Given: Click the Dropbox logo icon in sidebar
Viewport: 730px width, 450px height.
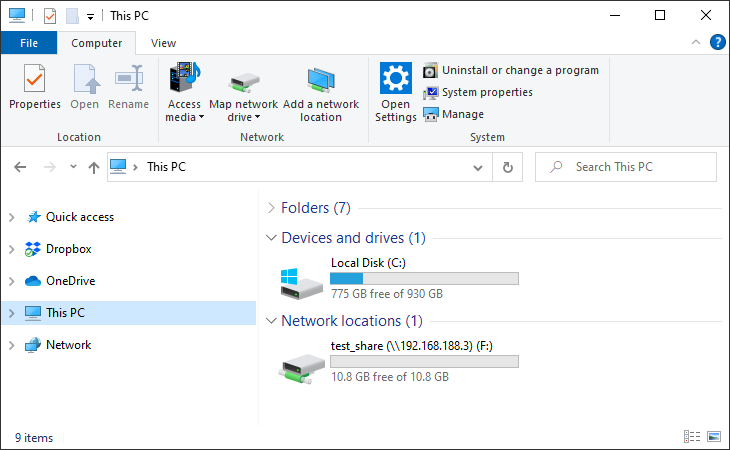Looking at the screenshot, I should coord(33,249).
